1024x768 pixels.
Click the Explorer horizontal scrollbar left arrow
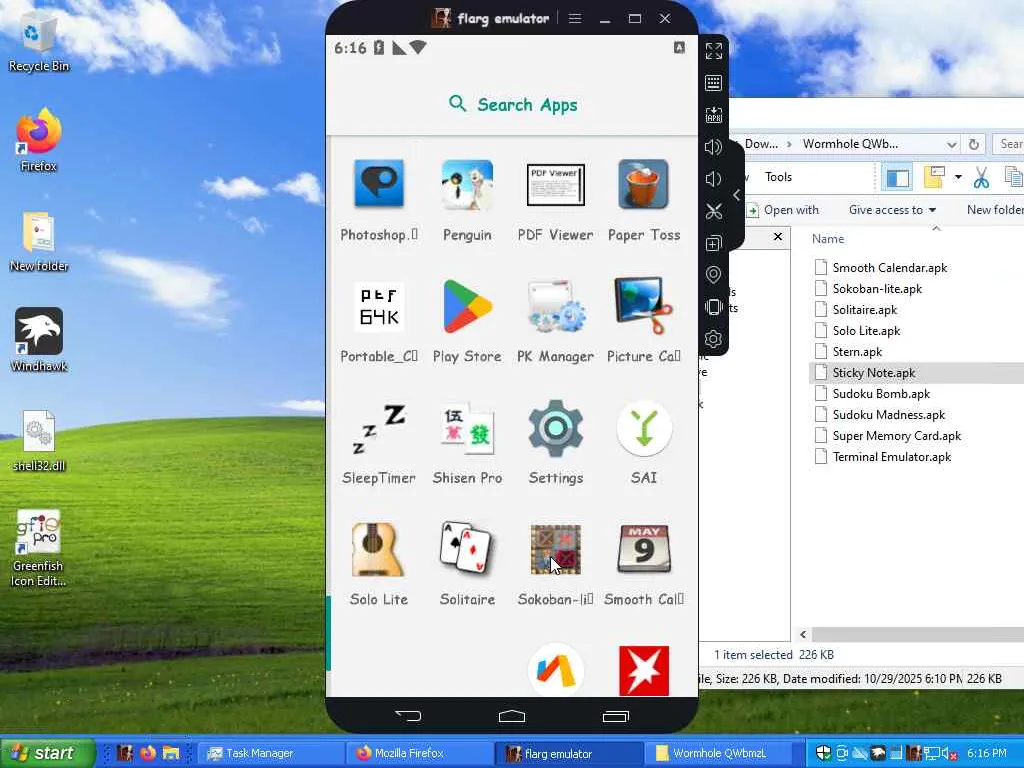point(803,634)
